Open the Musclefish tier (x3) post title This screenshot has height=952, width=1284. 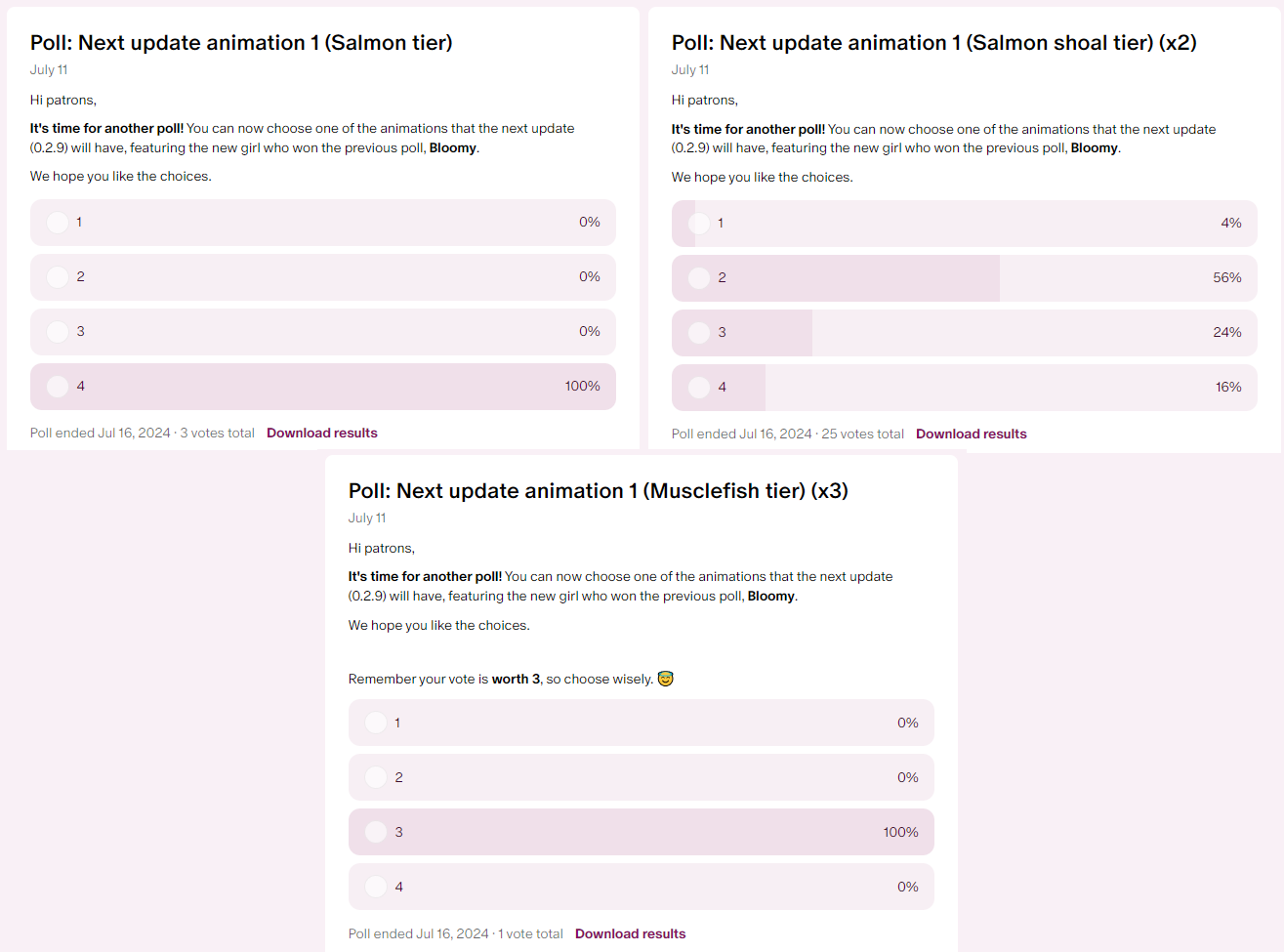[599, 491]
